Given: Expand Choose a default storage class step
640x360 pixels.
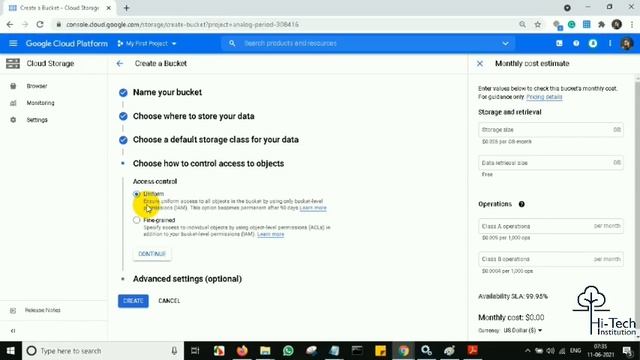Looking at the screenshot, I should [216, 140].
